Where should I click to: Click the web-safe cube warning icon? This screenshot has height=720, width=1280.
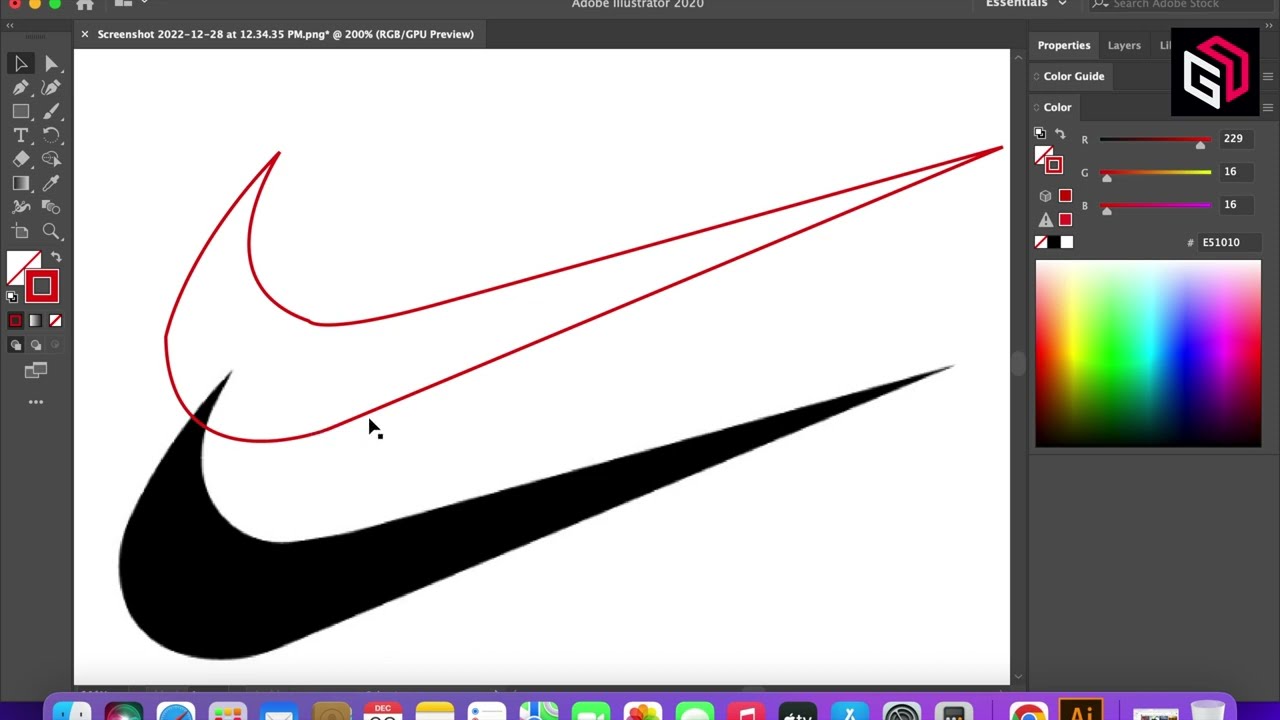pos(1046,196)
